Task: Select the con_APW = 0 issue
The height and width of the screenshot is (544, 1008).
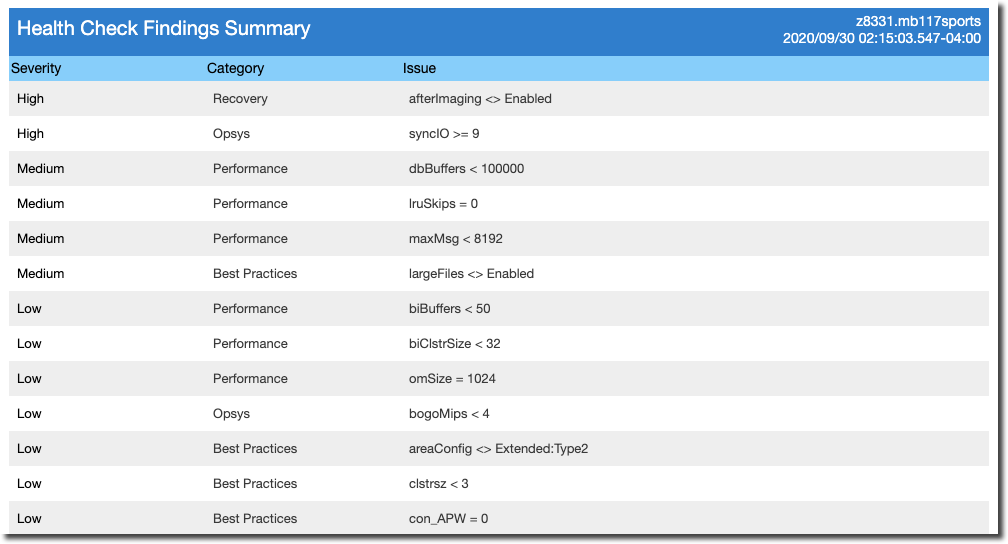Action: click(449, 518)
